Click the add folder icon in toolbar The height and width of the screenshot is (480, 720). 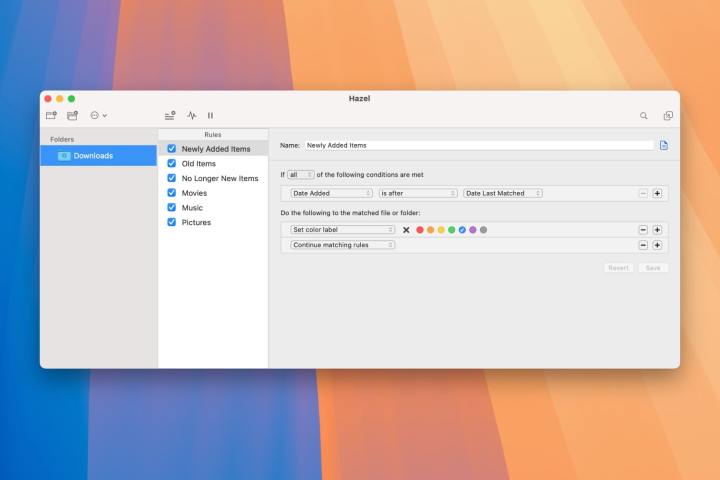(50, 115)
